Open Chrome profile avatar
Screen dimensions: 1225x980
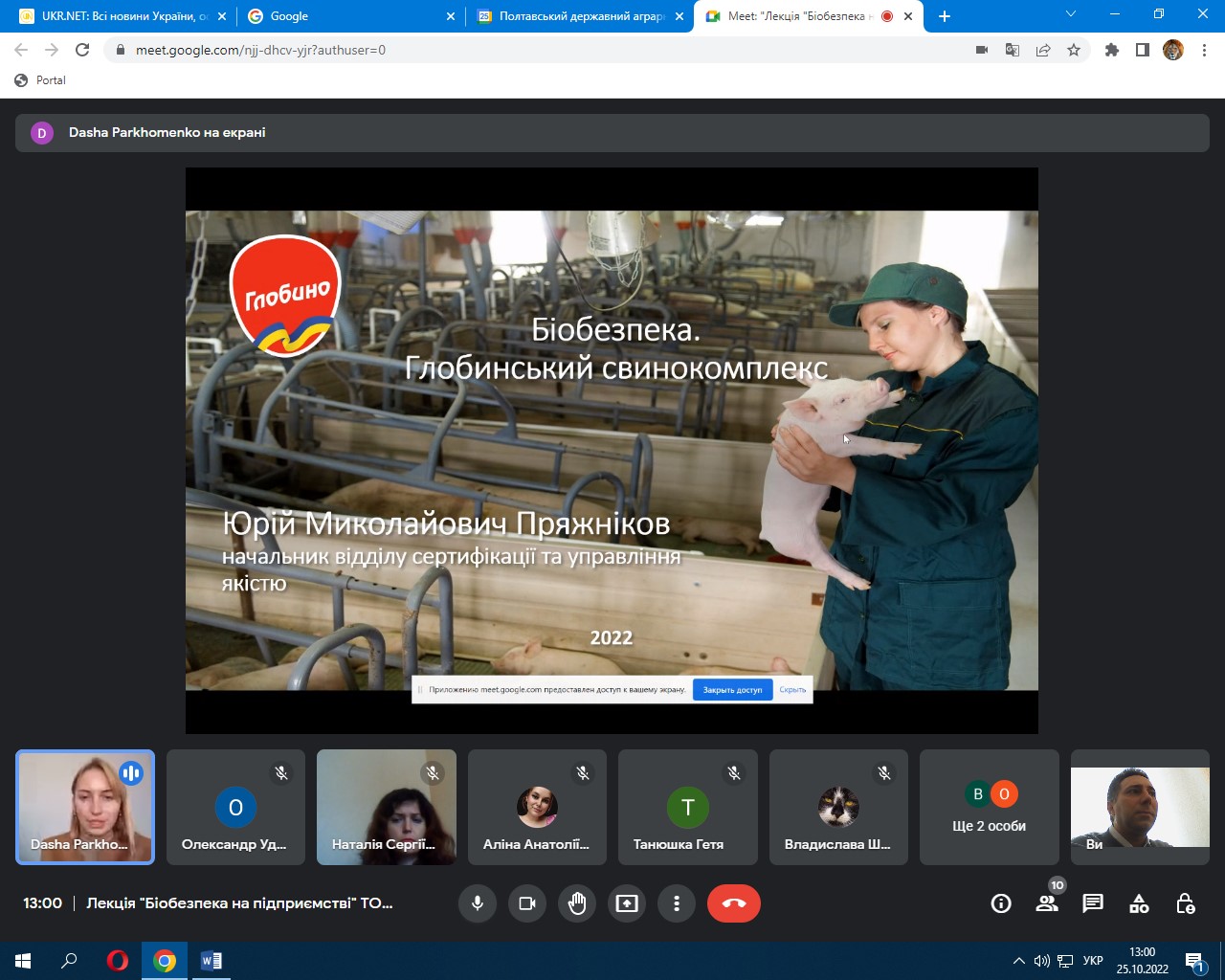pos(1173,50)
